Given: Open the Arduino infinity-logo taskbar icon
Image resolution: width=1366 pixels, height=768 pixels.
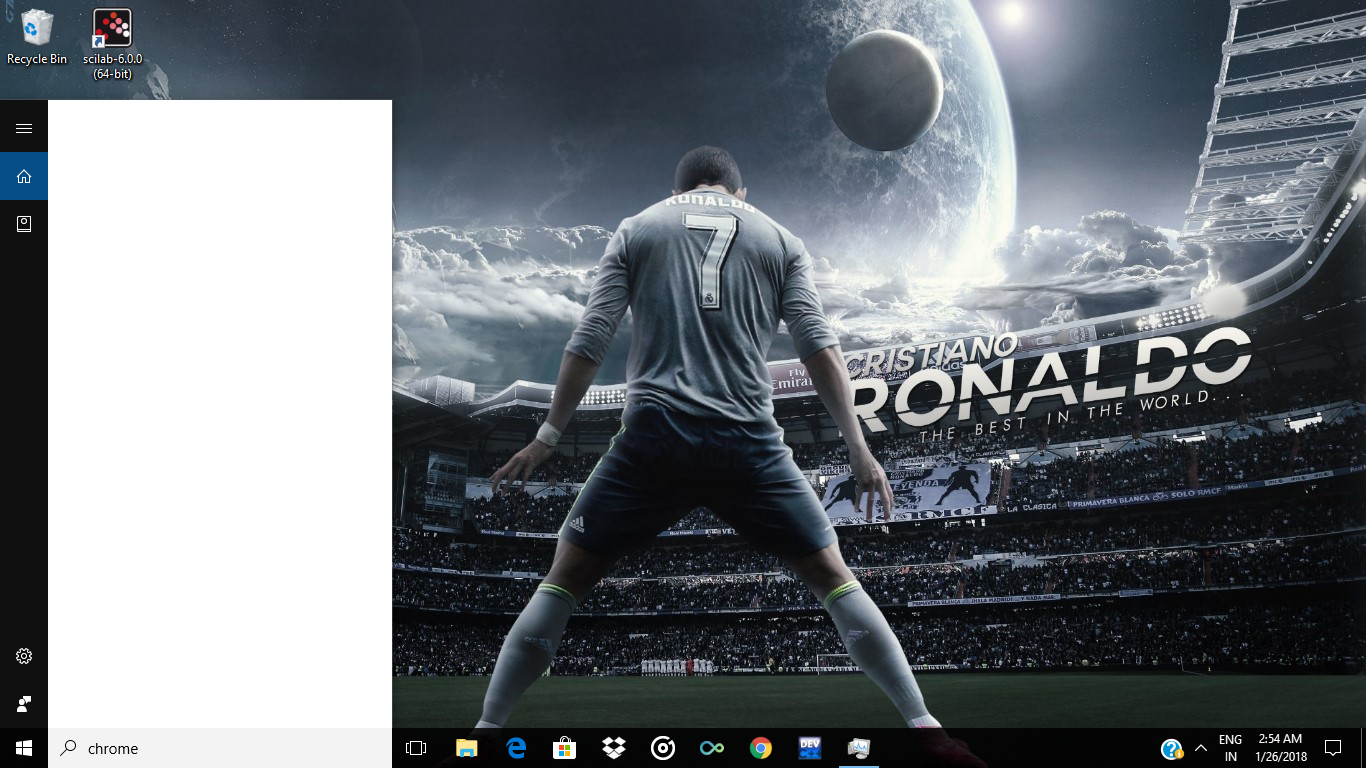Looking at the screenshot, I should (712, 748).
